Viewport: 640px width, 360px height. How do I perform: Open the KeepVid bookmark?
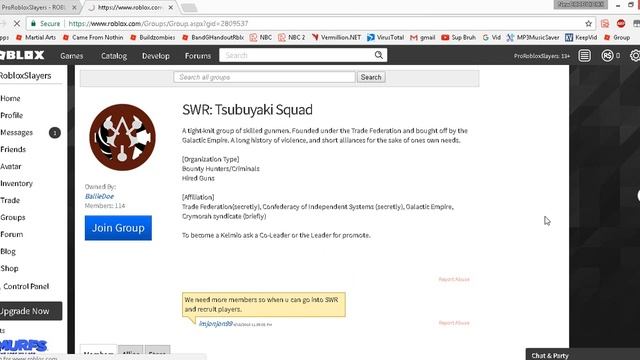click(x=581, y=37)
